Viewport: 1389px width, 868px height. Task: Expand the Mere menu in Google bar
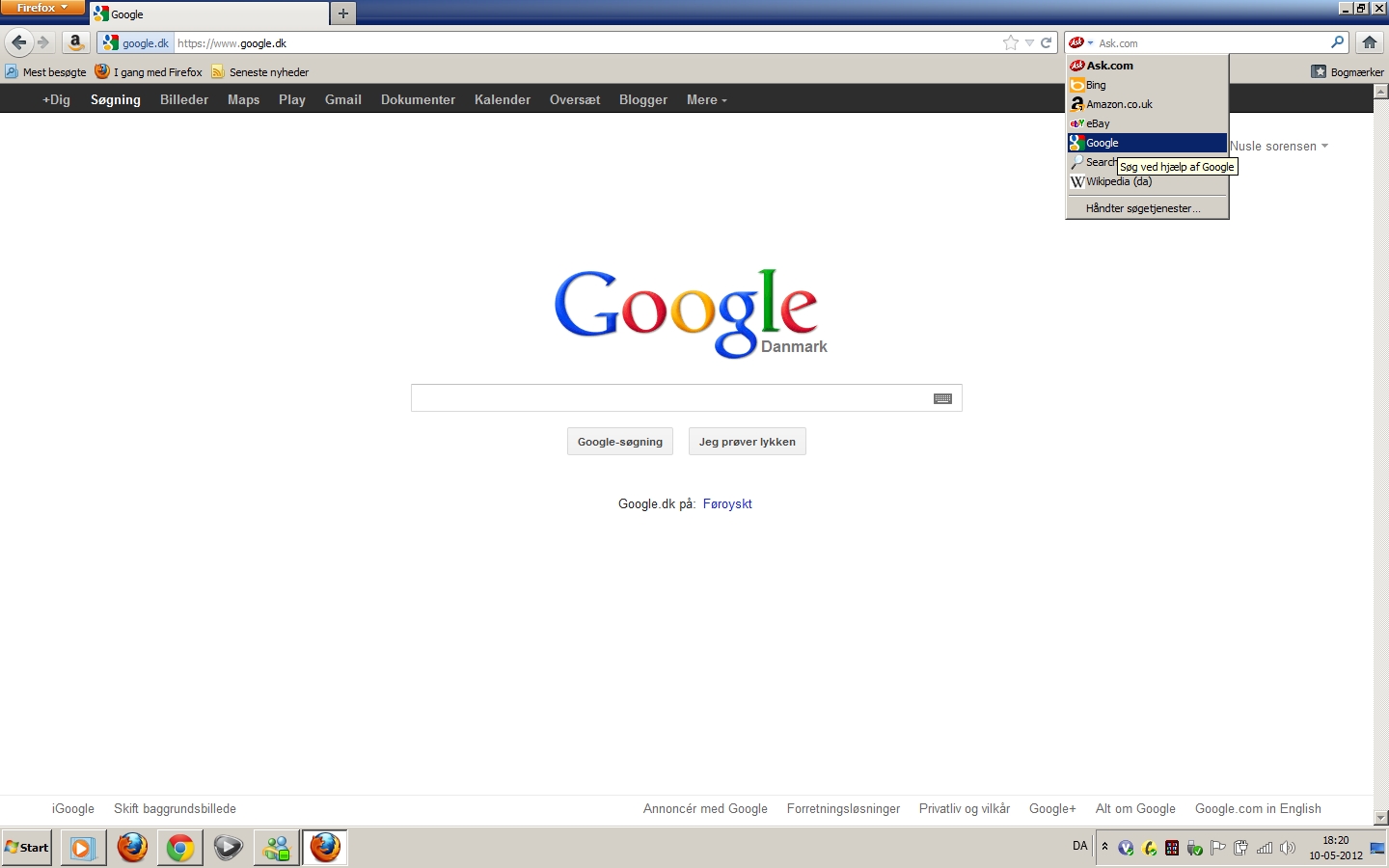point(706,99)
